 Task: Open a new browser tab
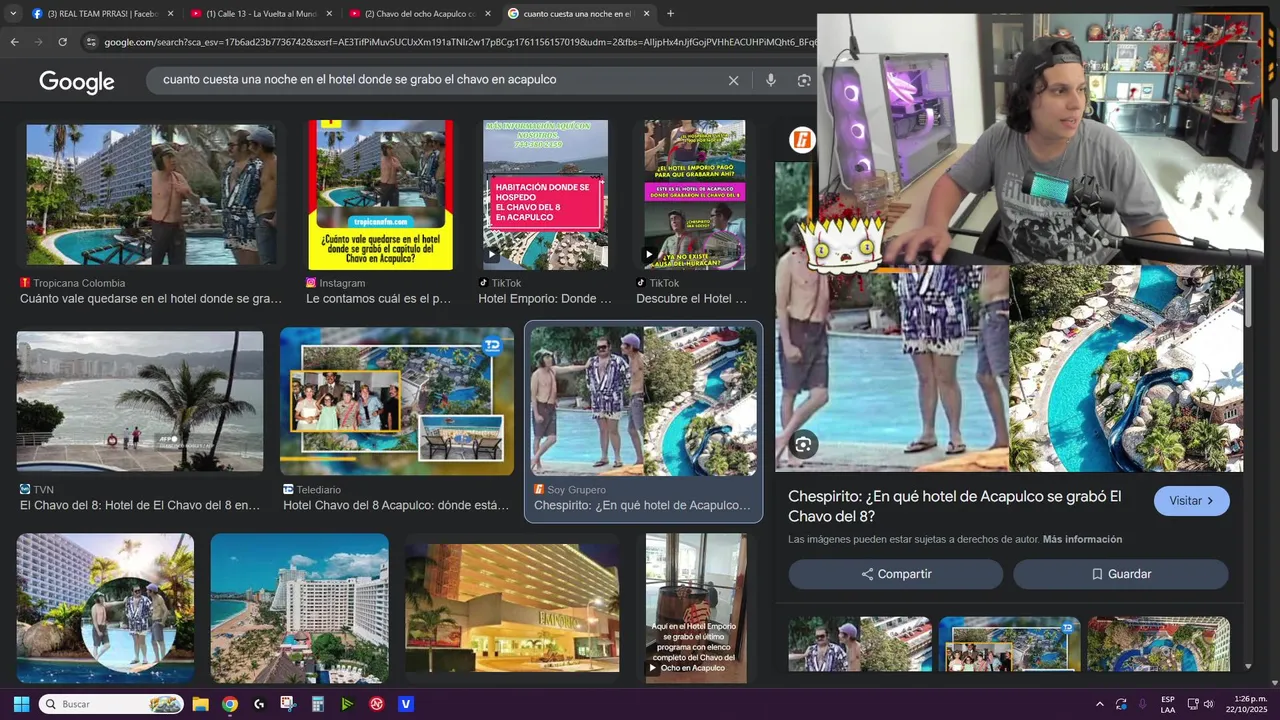670,14
